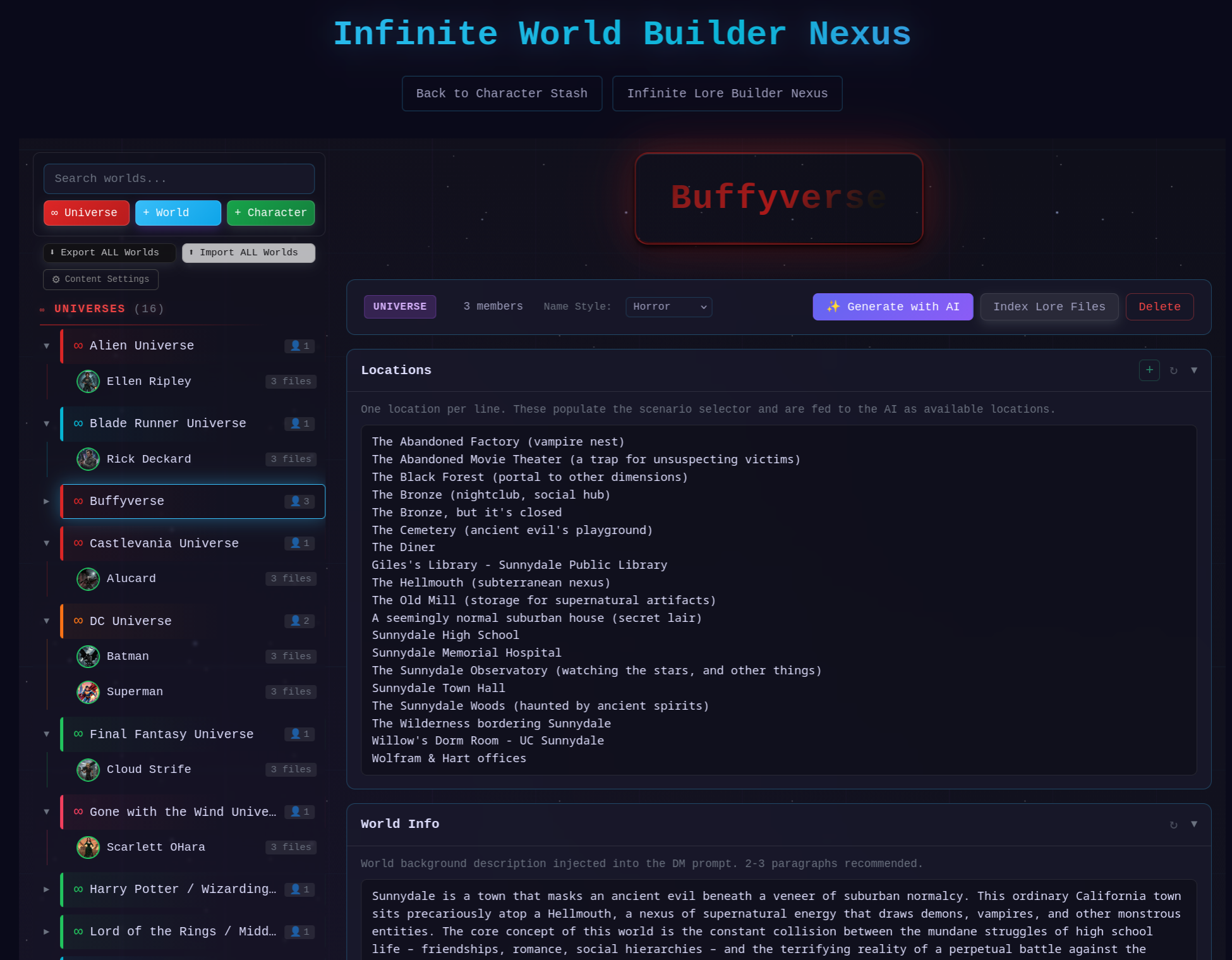Click the infinity icon beside DC Universe

(78, 621)
